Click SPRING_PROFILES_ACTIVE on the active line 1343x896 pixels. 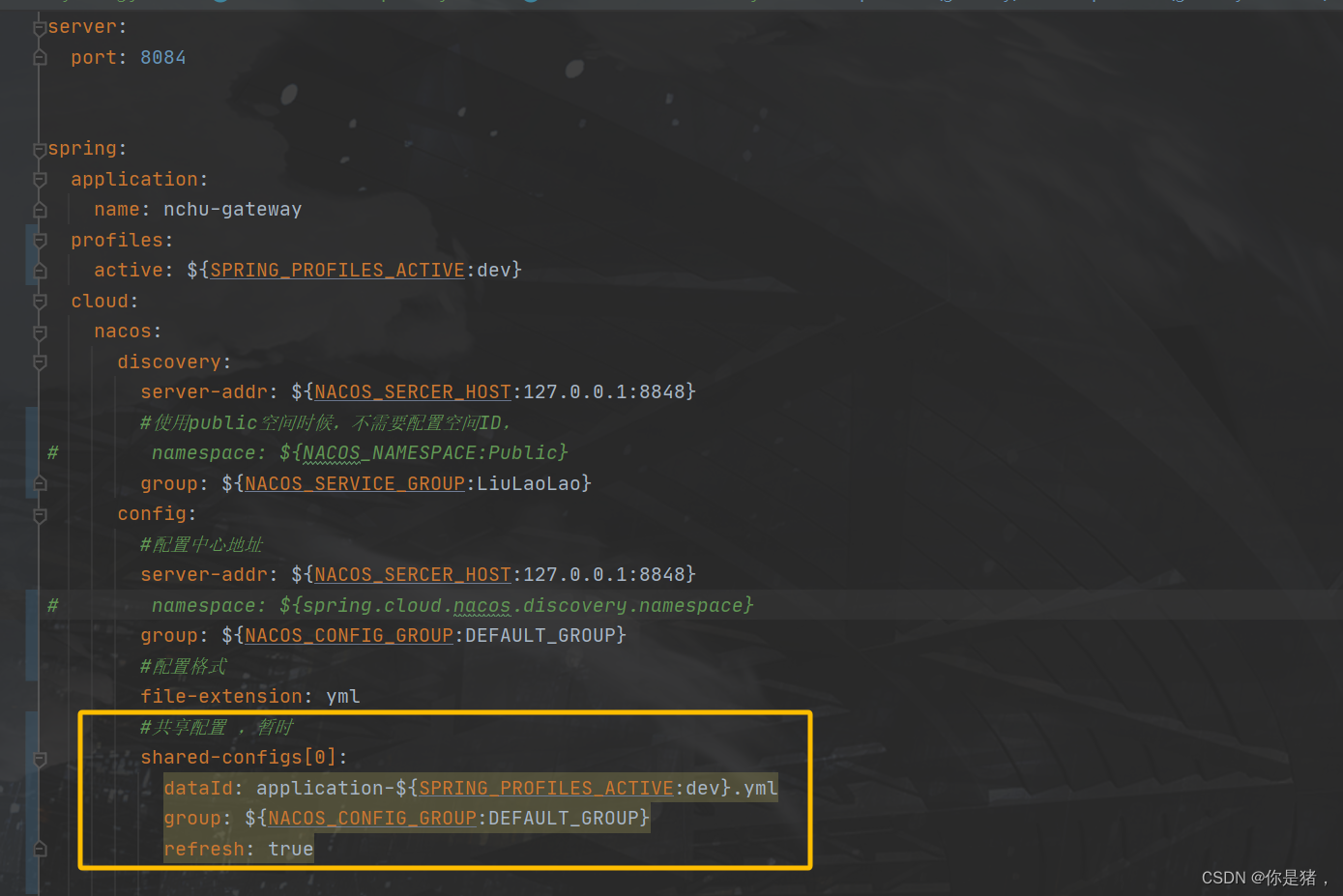(x=337, y=271)
